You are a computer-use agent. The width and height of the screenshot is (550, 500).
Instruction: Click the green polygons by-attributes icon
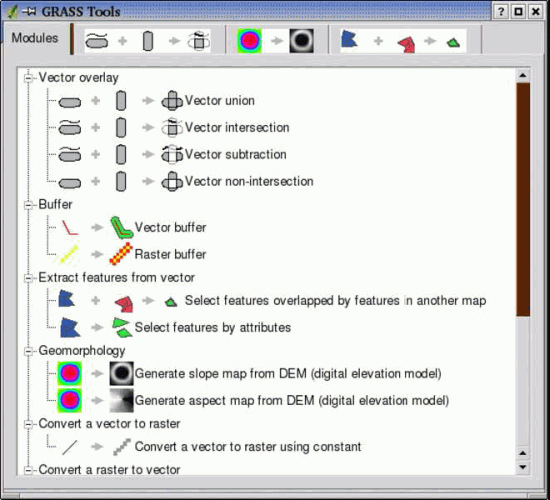pyautogui.click(x=122, y=327)
